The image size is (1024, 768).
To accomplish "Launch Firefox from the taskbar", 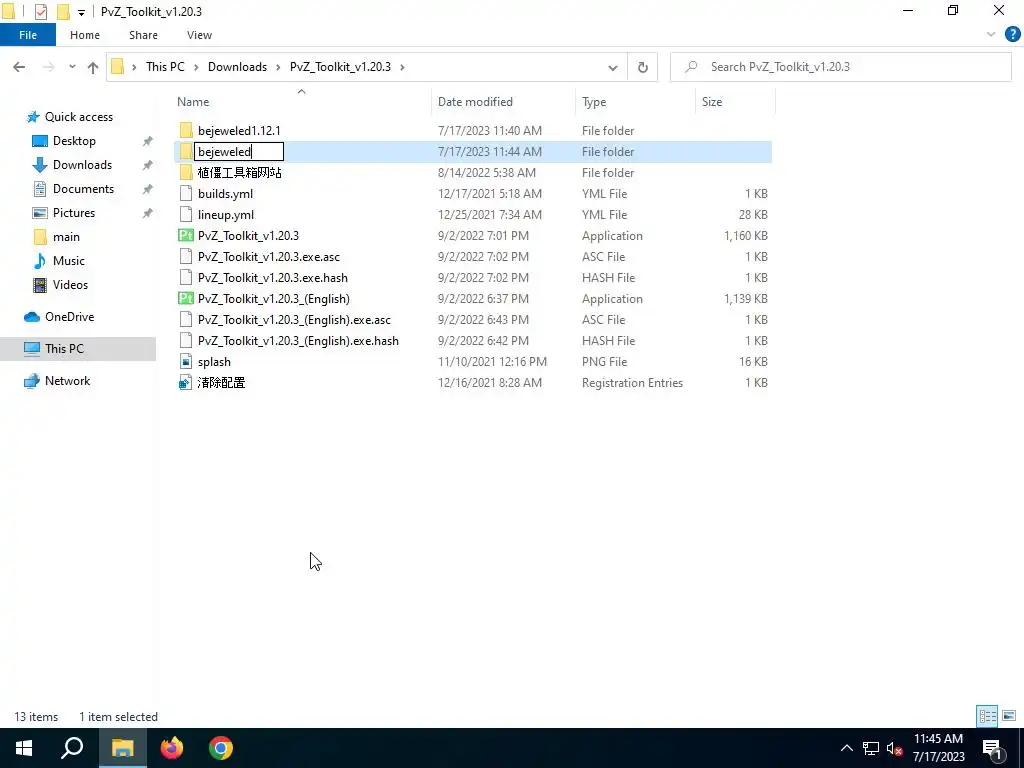I will [172, 748].
